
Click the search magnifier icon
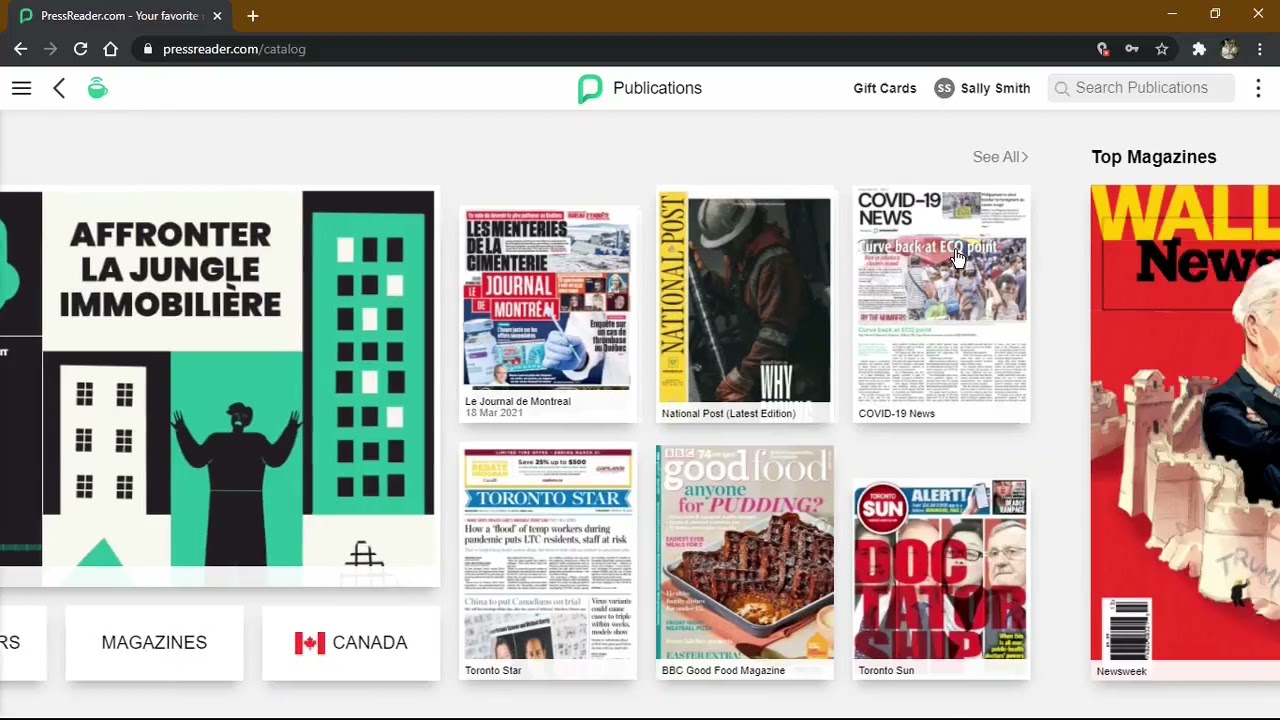click(1062, 88)
